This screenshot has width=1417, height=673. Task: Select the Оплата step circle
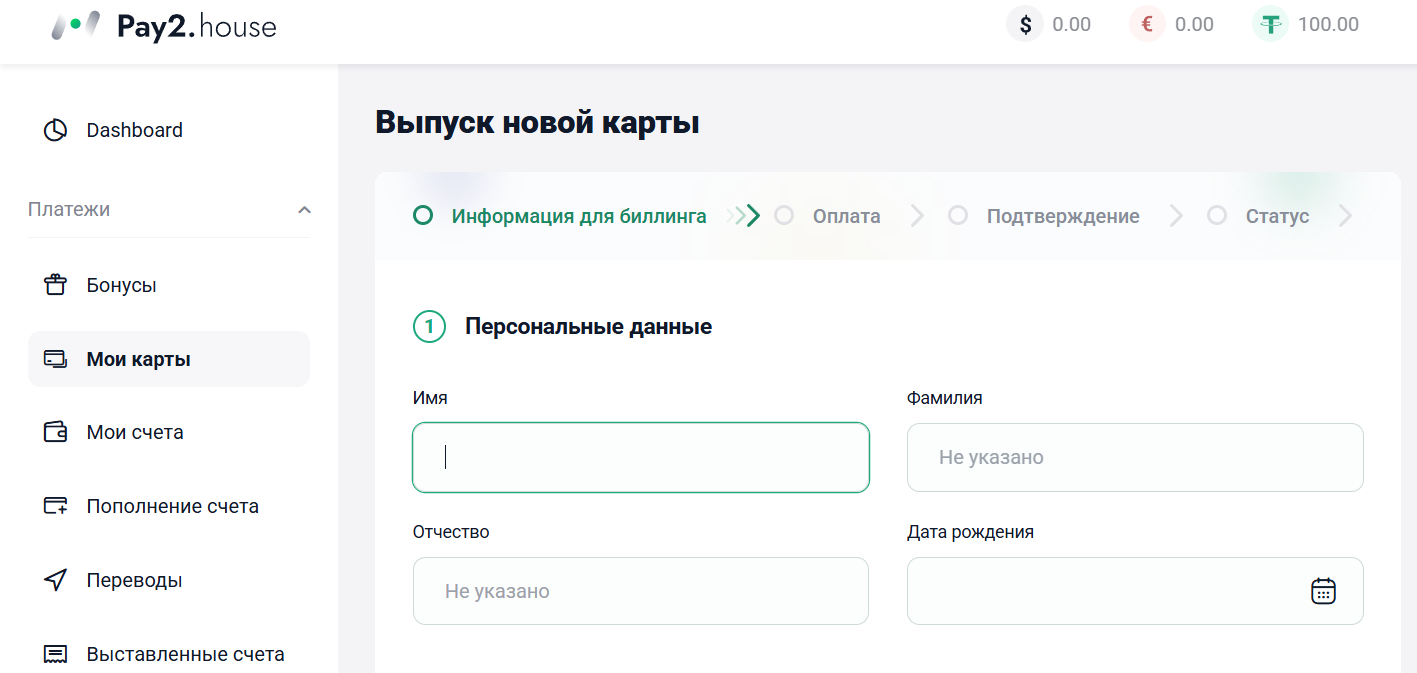pos(784,216)
